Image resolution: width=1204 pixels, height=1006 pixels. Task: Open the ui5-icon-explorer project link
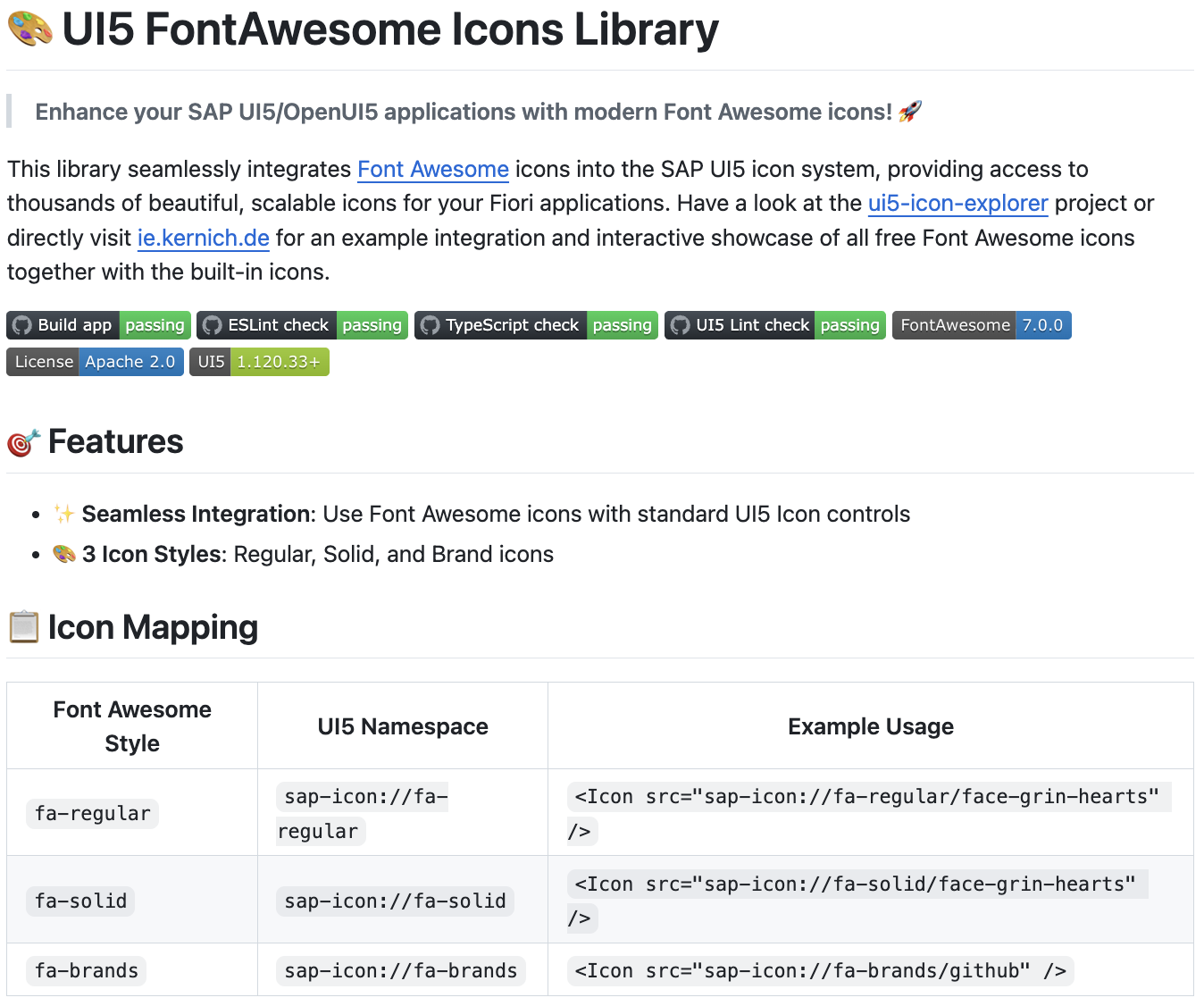click(957, 203)
